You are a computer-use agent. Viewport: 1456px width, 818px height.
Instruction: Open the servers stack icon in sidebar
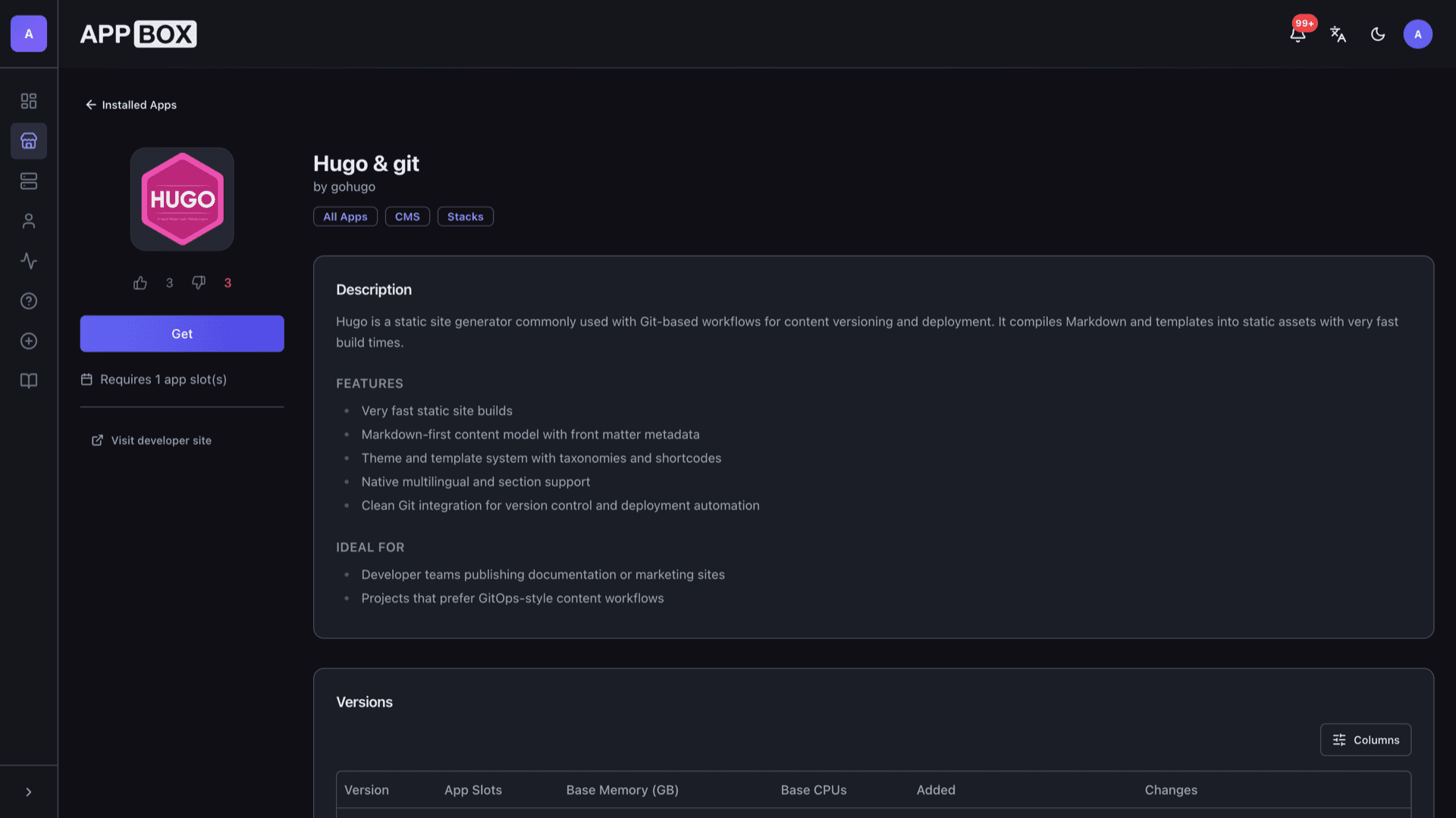(x=29, y=181)
